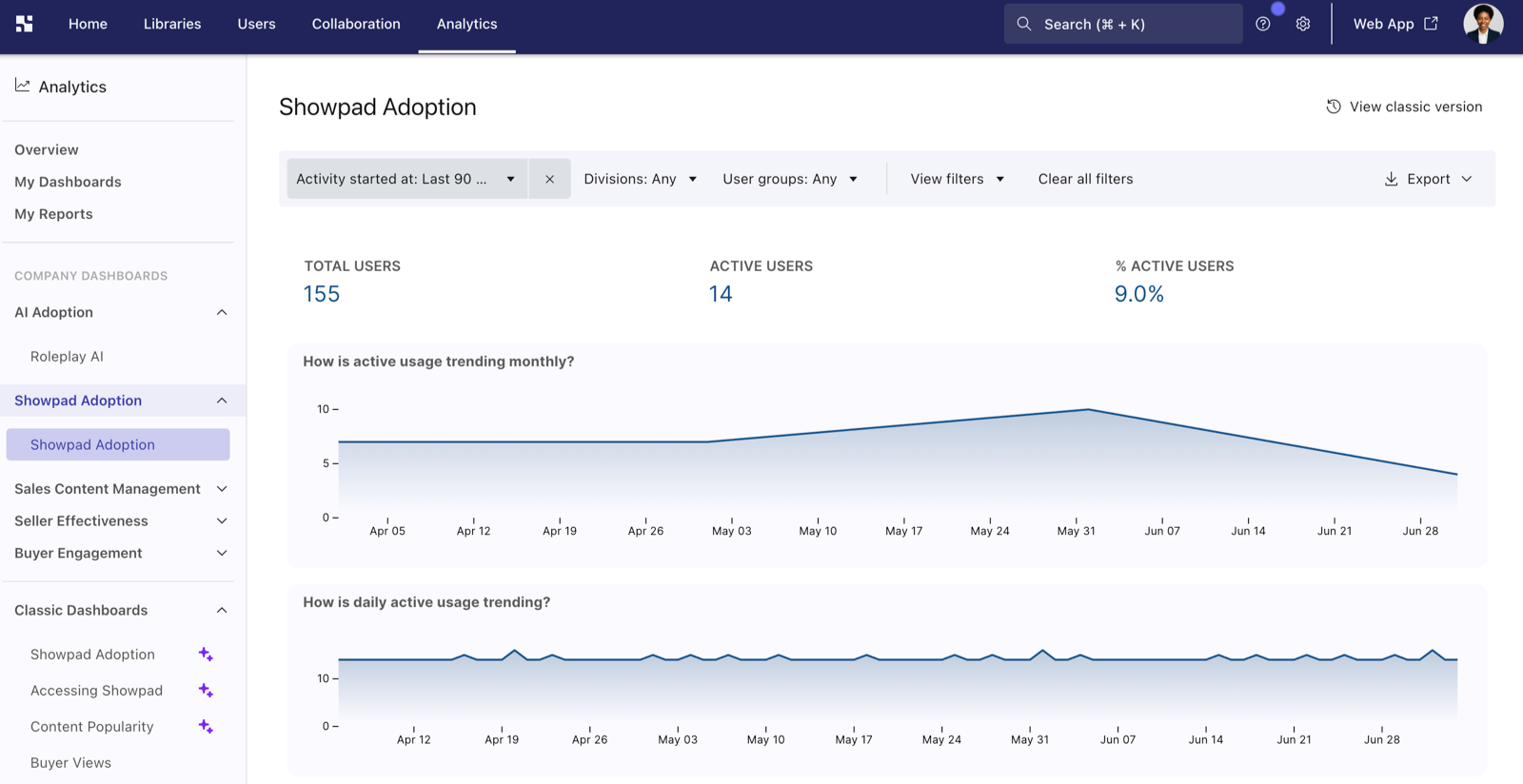
Task: Click the search input field
Action: pos(1123,24)
